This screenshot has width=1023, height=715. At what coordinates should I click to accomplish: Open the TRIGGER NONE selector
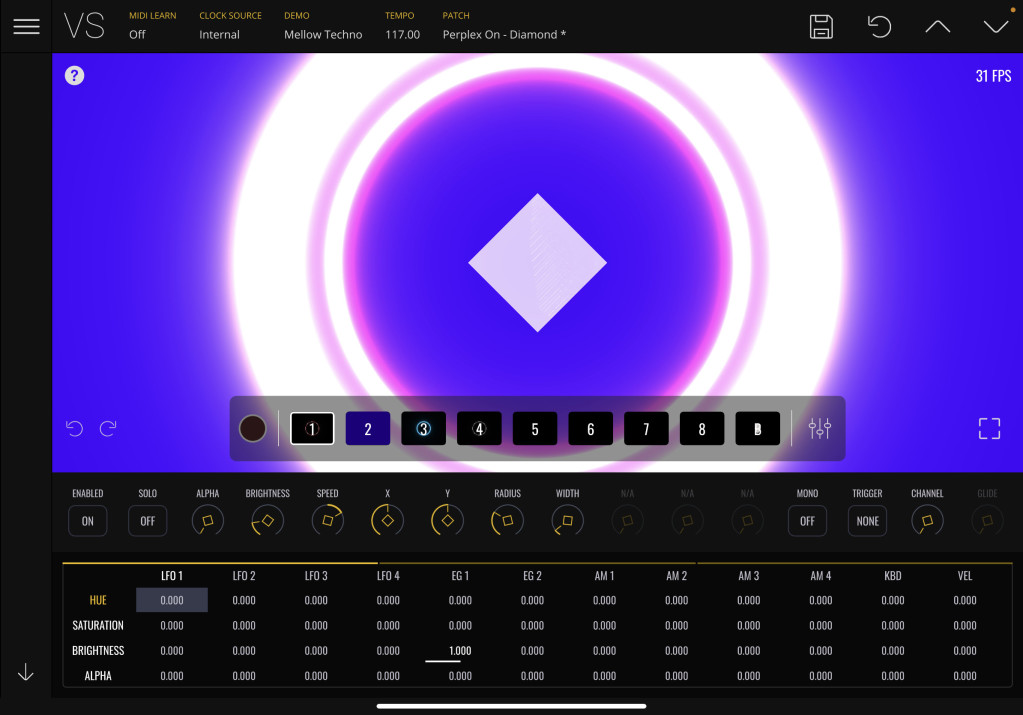[867, 521]
